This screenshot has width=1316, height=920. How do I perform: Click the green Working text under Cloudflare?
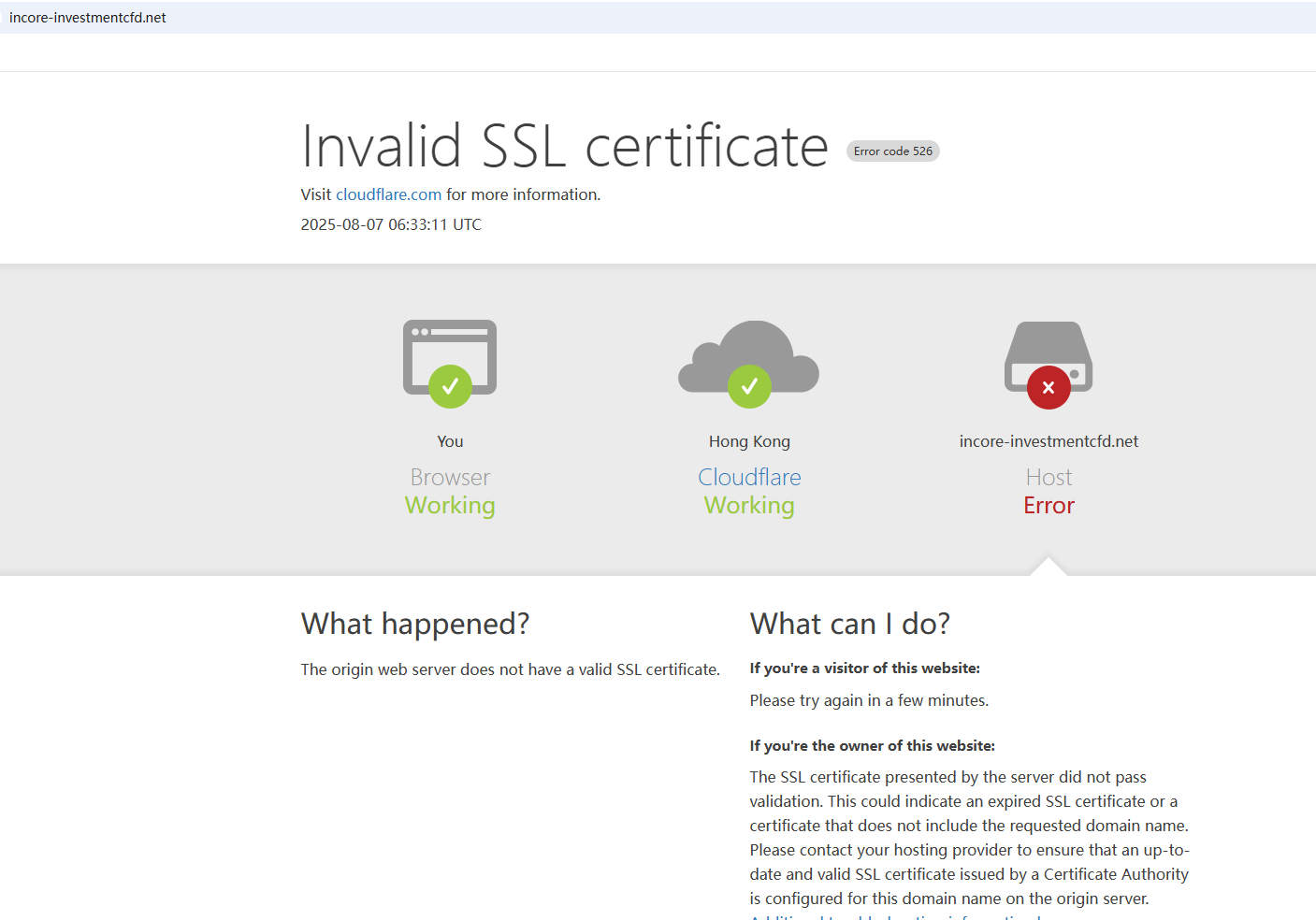(x=749, y=506)
